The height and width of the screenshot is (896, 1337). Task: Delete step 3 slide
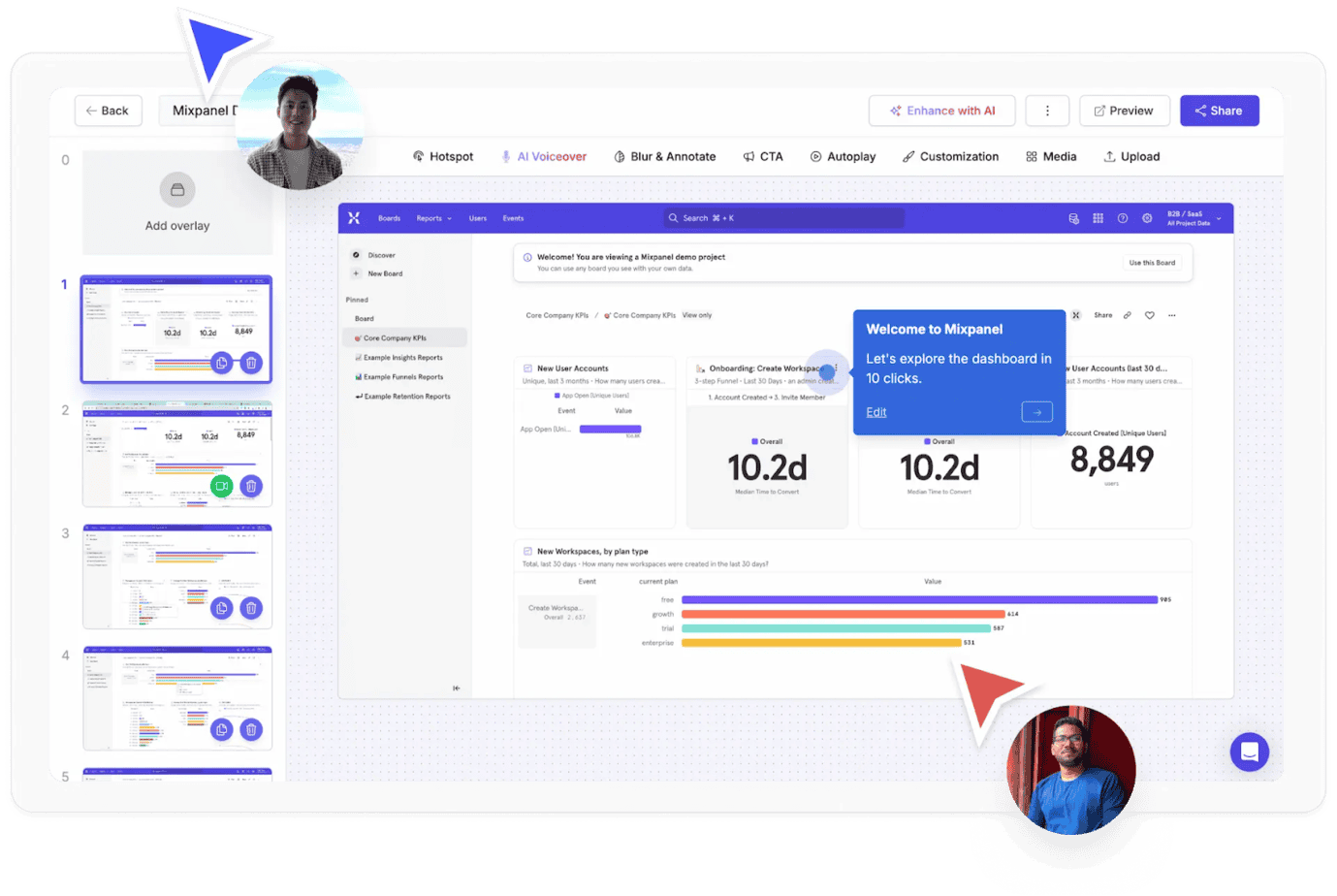[251, 608]
